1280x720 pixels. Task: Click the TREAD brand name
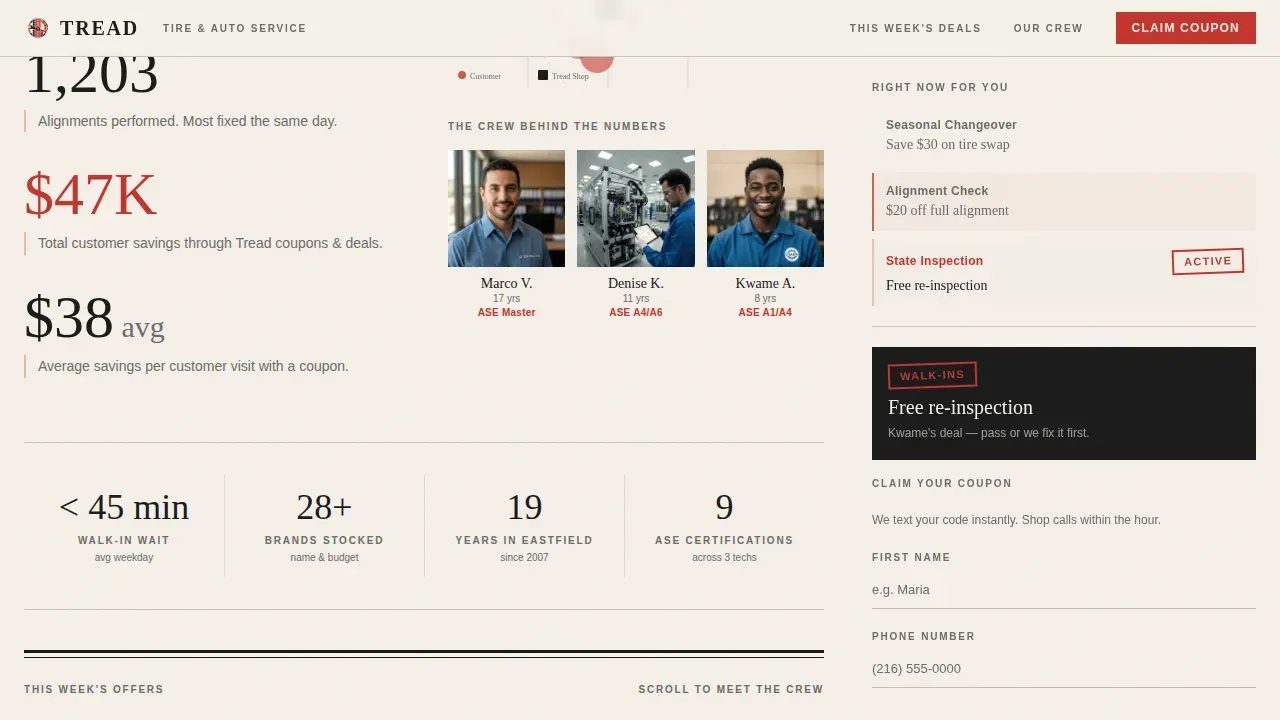click(99, 28)
